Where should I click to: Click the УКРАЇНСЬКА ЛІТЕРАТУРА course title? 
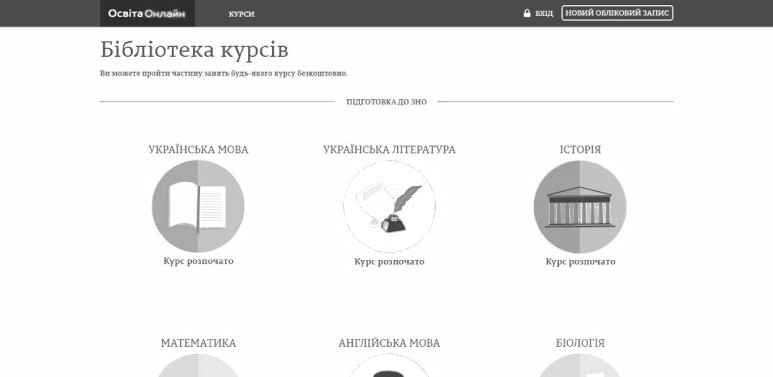[x=389, y=150]
